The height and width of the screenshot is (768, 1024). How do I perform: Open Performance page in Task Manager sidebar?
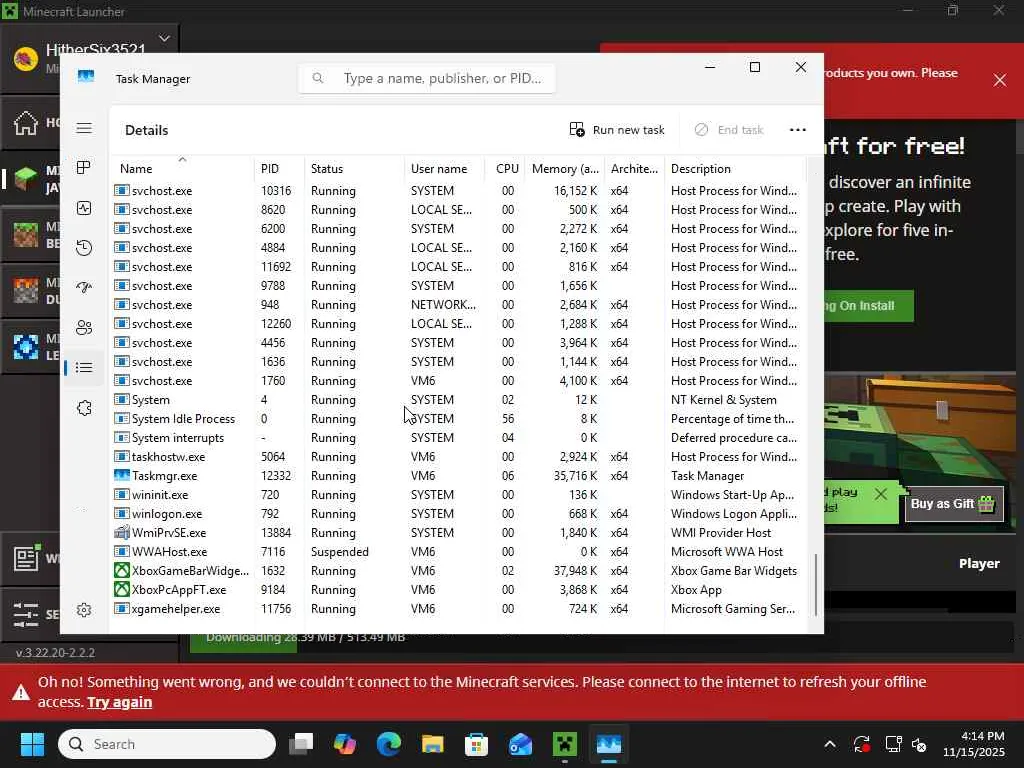coord(84,208)
